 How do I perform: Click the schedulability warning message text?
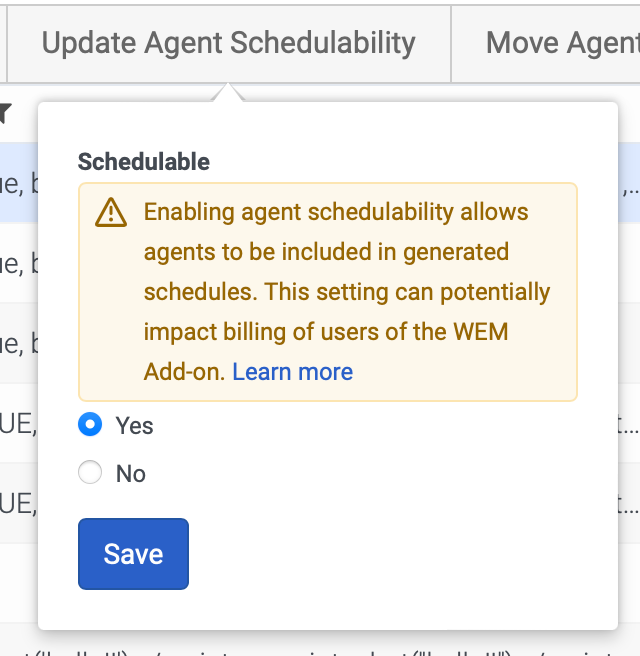(x=340, y=271)
